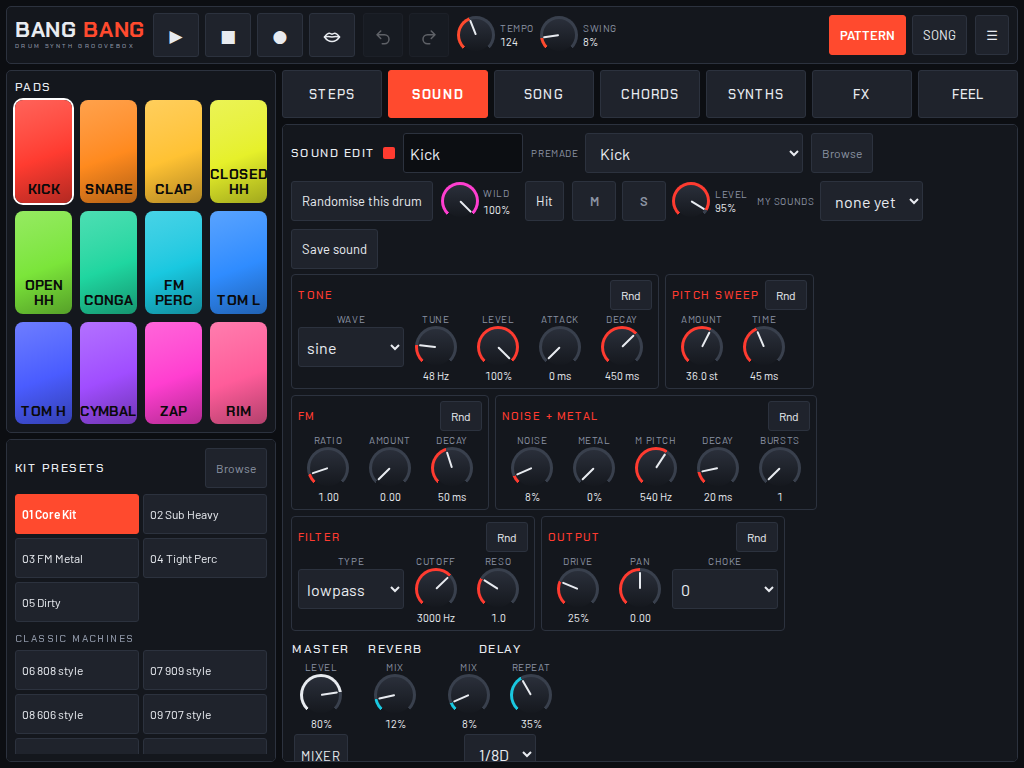The width and height of the screenshot is (1024, 768).
Task: Click Randomise this drum
Action: click(362, 201)
